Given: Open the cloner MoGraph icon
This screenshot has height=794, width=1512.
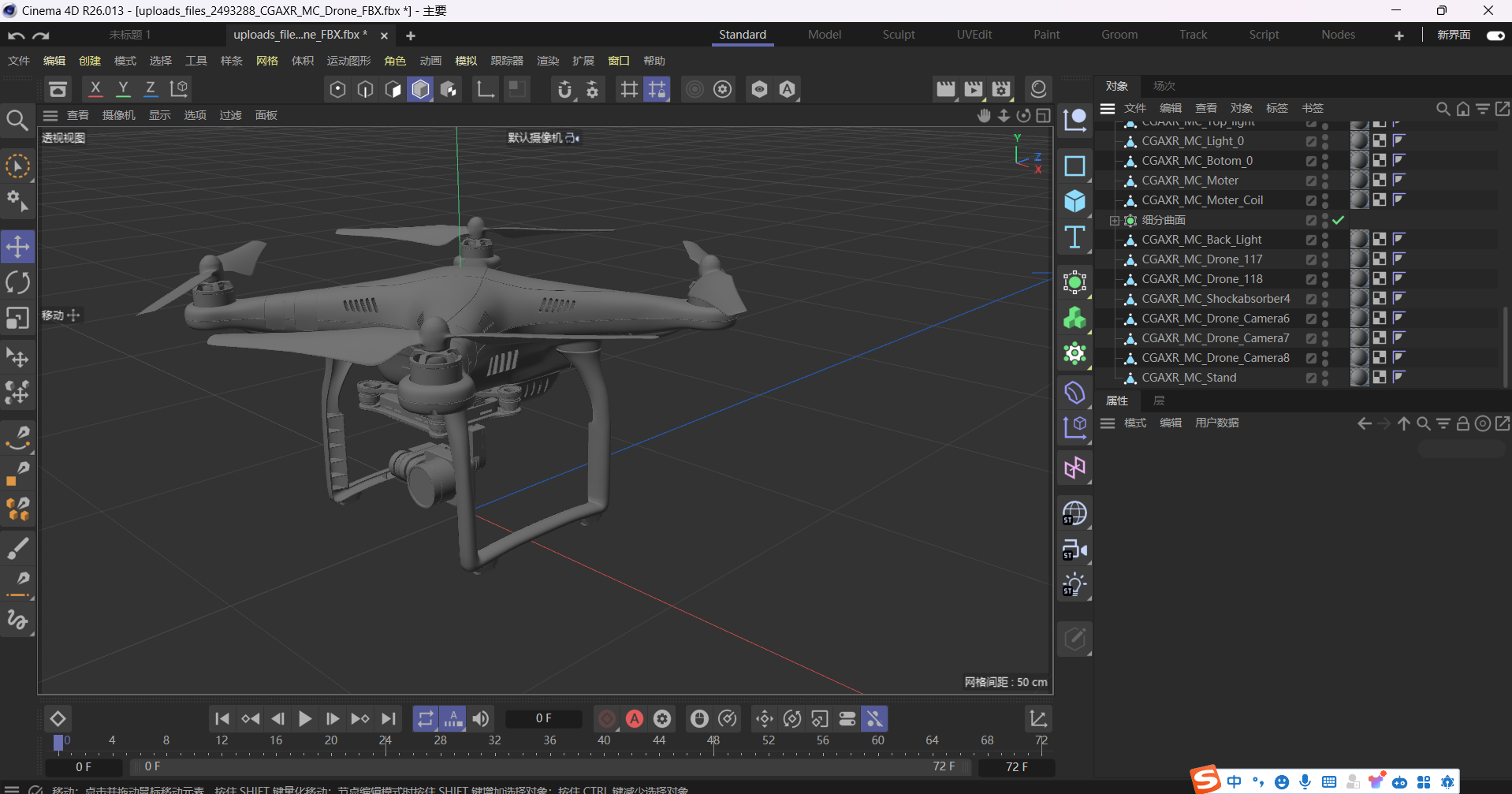Looking at the screenshot, I should click(1074, 318).
